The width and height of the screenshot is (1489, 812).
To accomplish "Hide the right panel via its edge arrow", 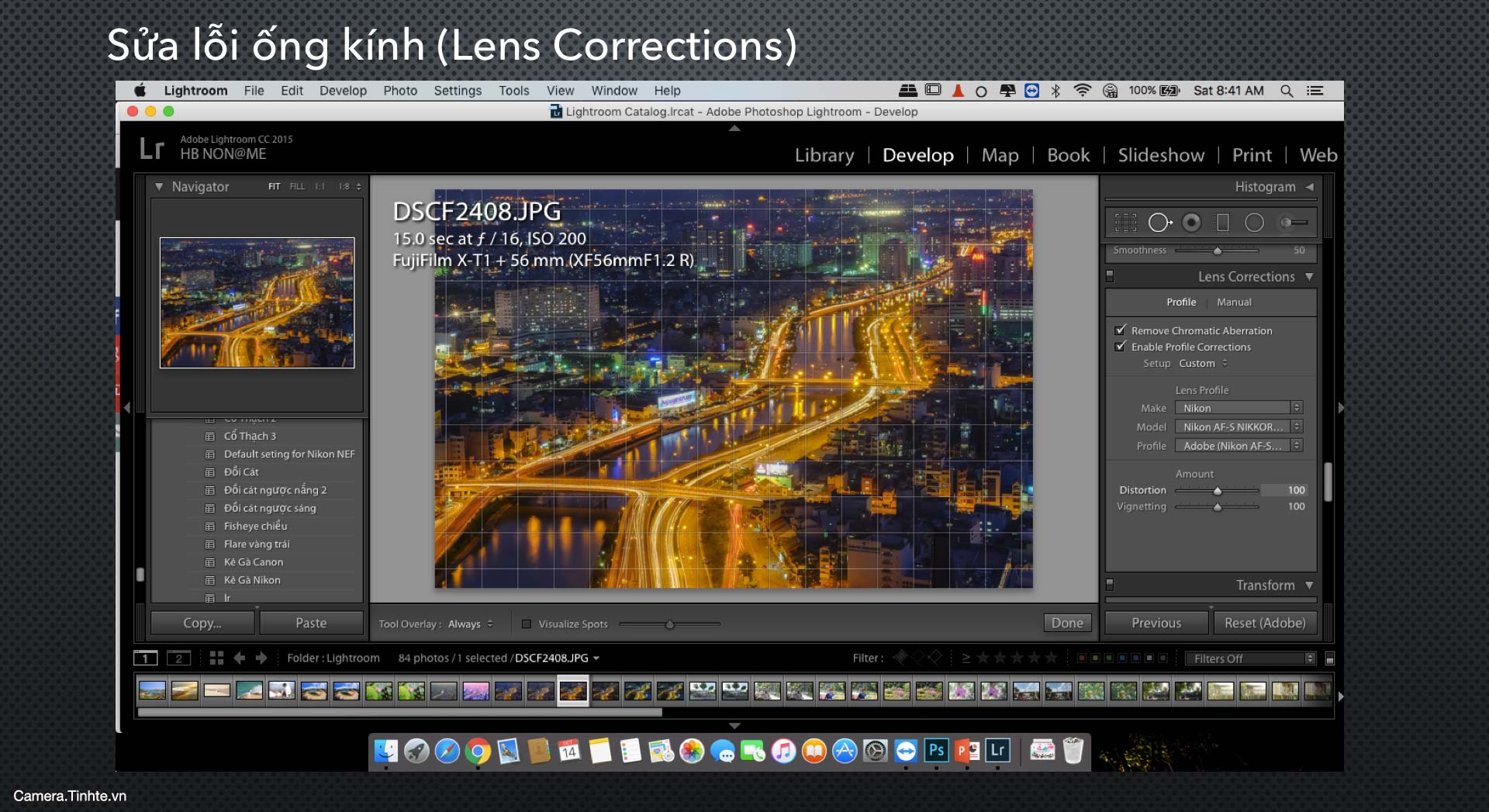I will click(x=1340, y=407).
